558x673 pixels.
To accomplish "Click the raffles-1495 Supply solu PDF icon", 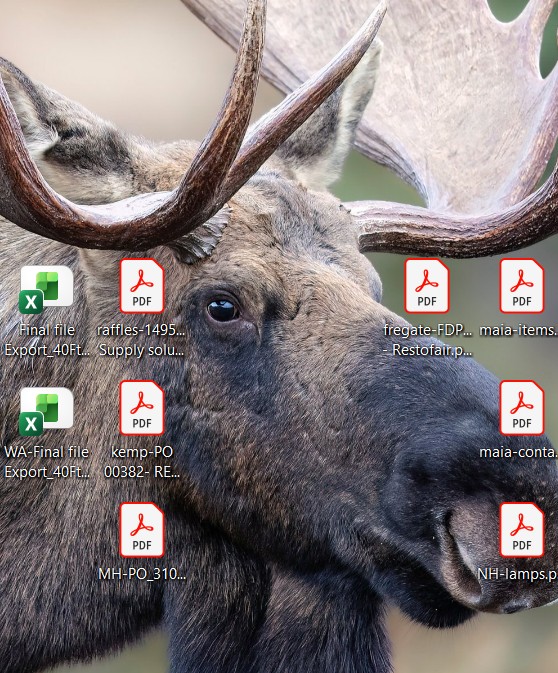I will (x=142, y=286).
